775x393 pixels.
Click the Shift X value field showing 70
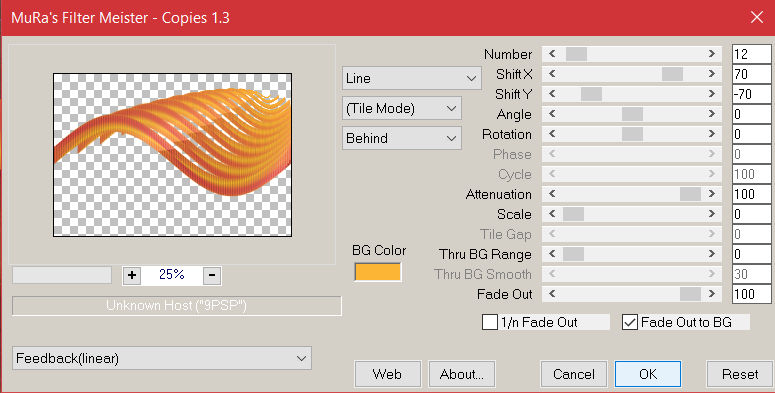(751, 74)
